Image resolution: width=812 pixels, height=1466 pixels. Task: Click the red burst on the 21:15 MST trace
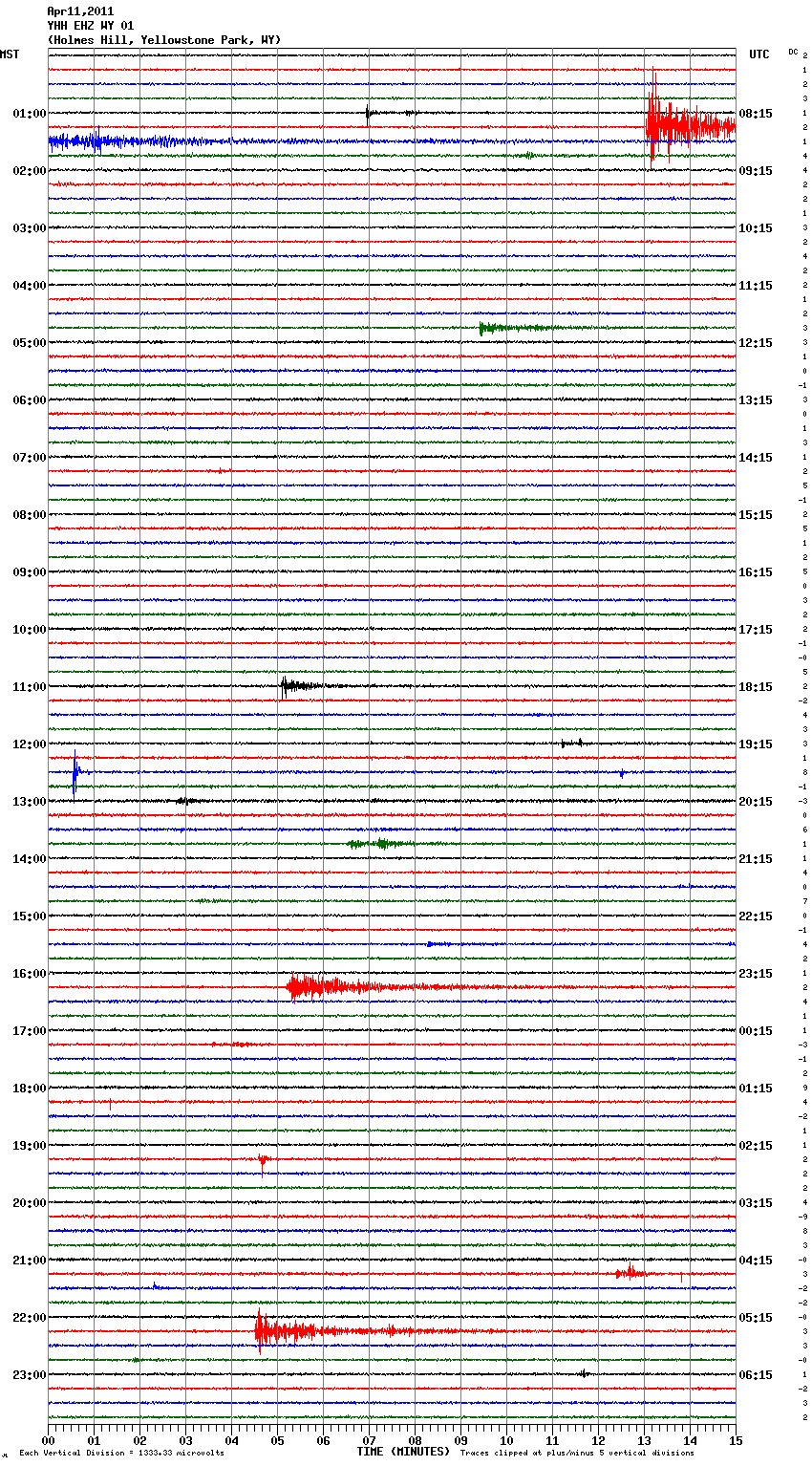coord(630,1272)
